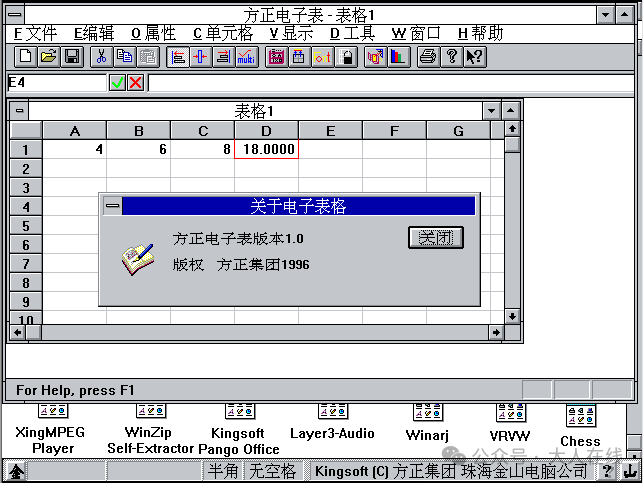Click cell D1 showing 18.0000
This screenshot has height=483, width=644.
pyautogui.click(x=267, y=149)
